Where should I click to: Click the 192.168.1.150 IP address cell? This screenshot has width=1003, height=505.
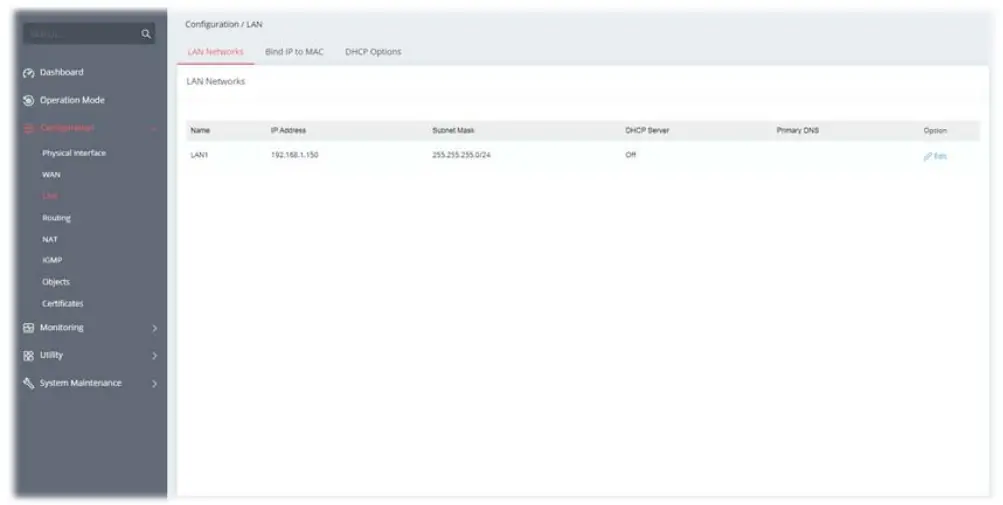pos(295,156)
